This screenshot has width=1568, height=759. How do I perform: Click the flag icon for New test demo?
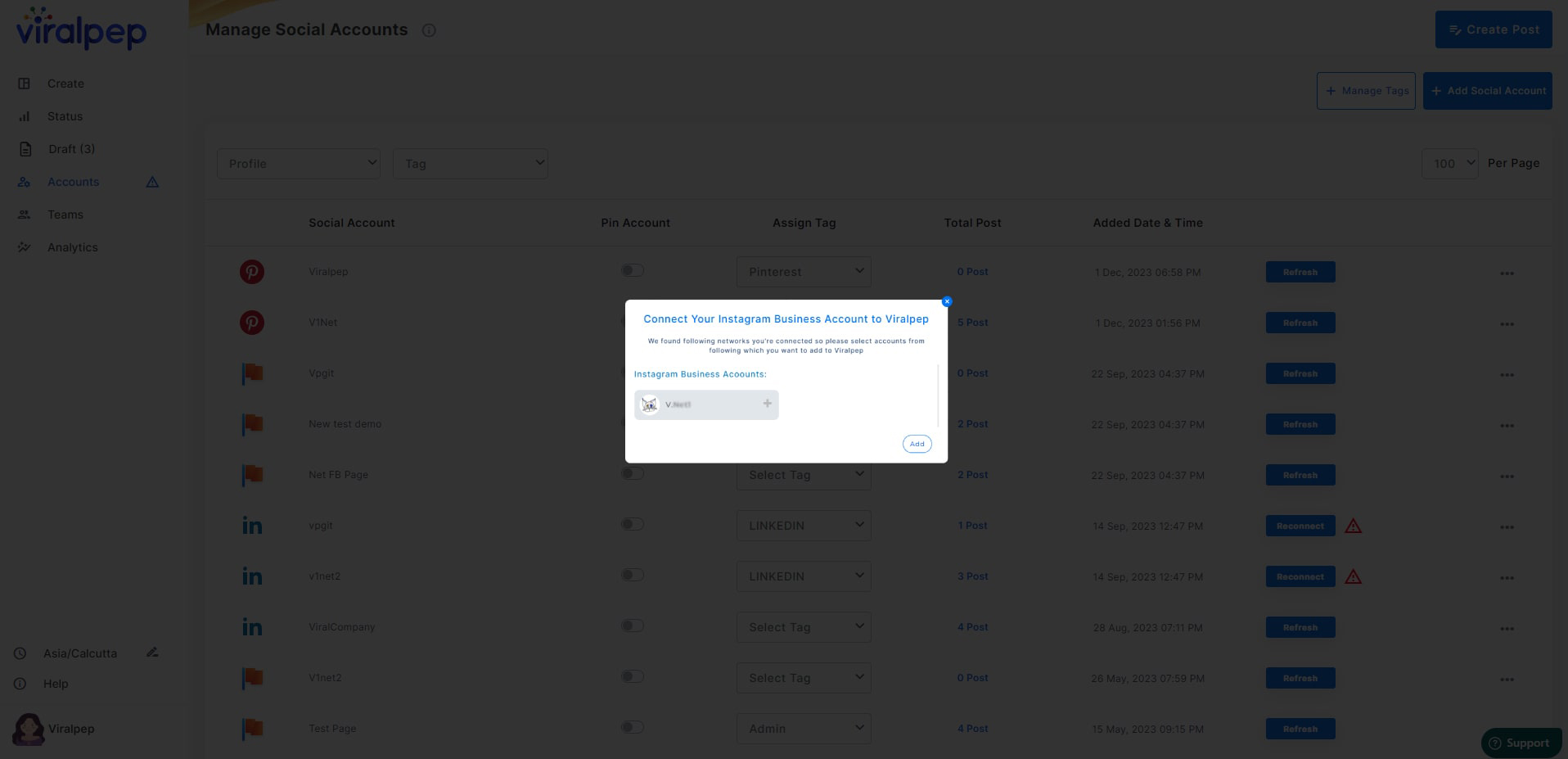252,424
